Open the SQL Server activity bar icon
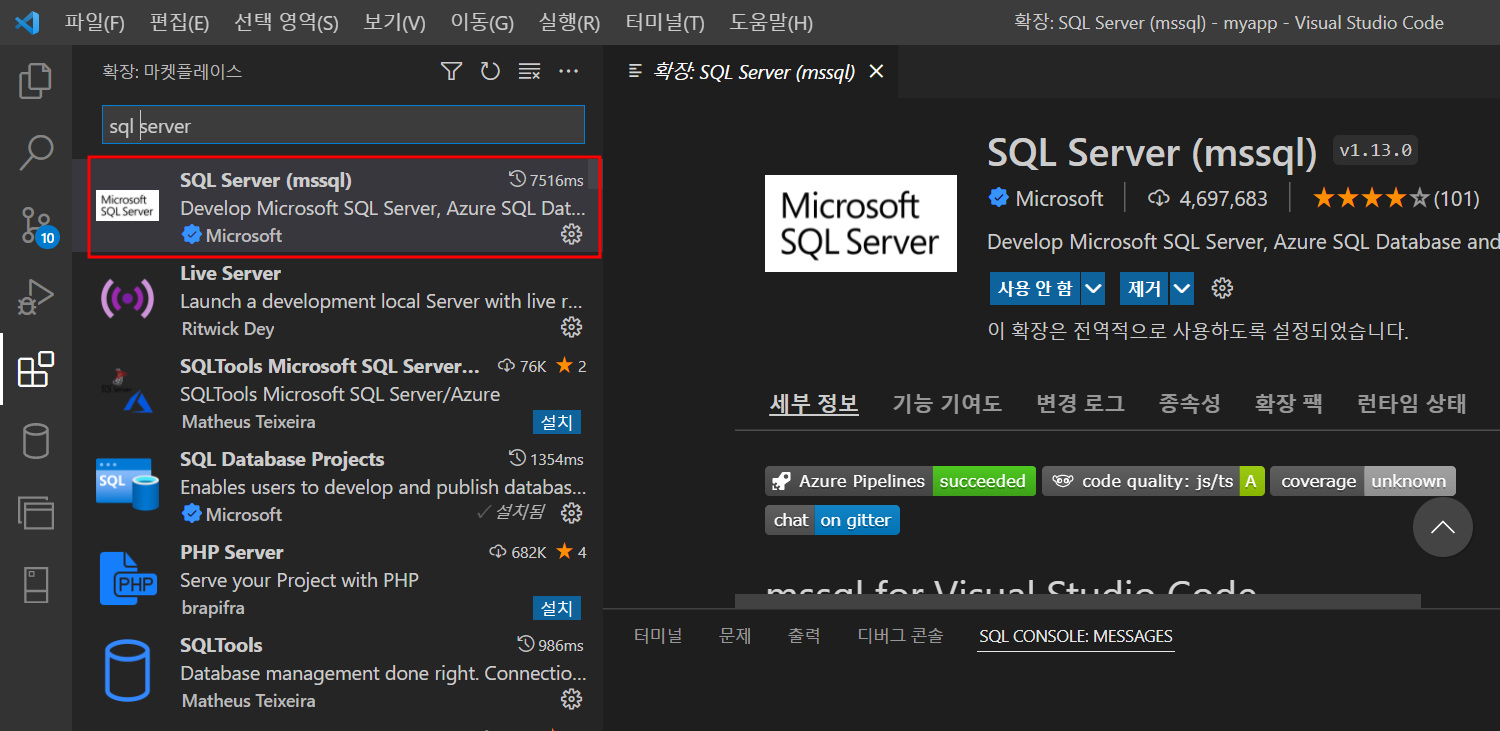The image size is (1500, 731). tap(36, 585)
